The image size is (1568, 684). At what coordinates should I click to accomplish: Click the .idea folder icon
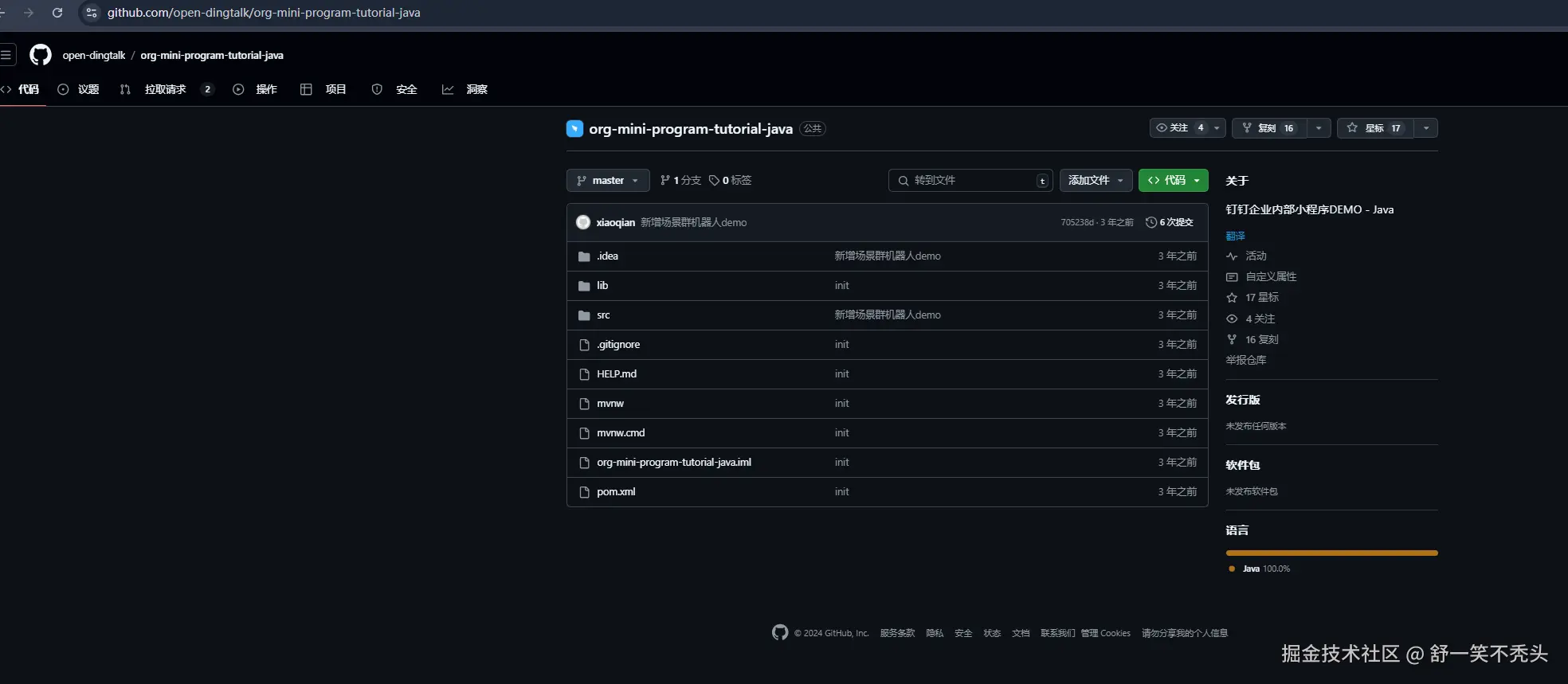point(584,256)
